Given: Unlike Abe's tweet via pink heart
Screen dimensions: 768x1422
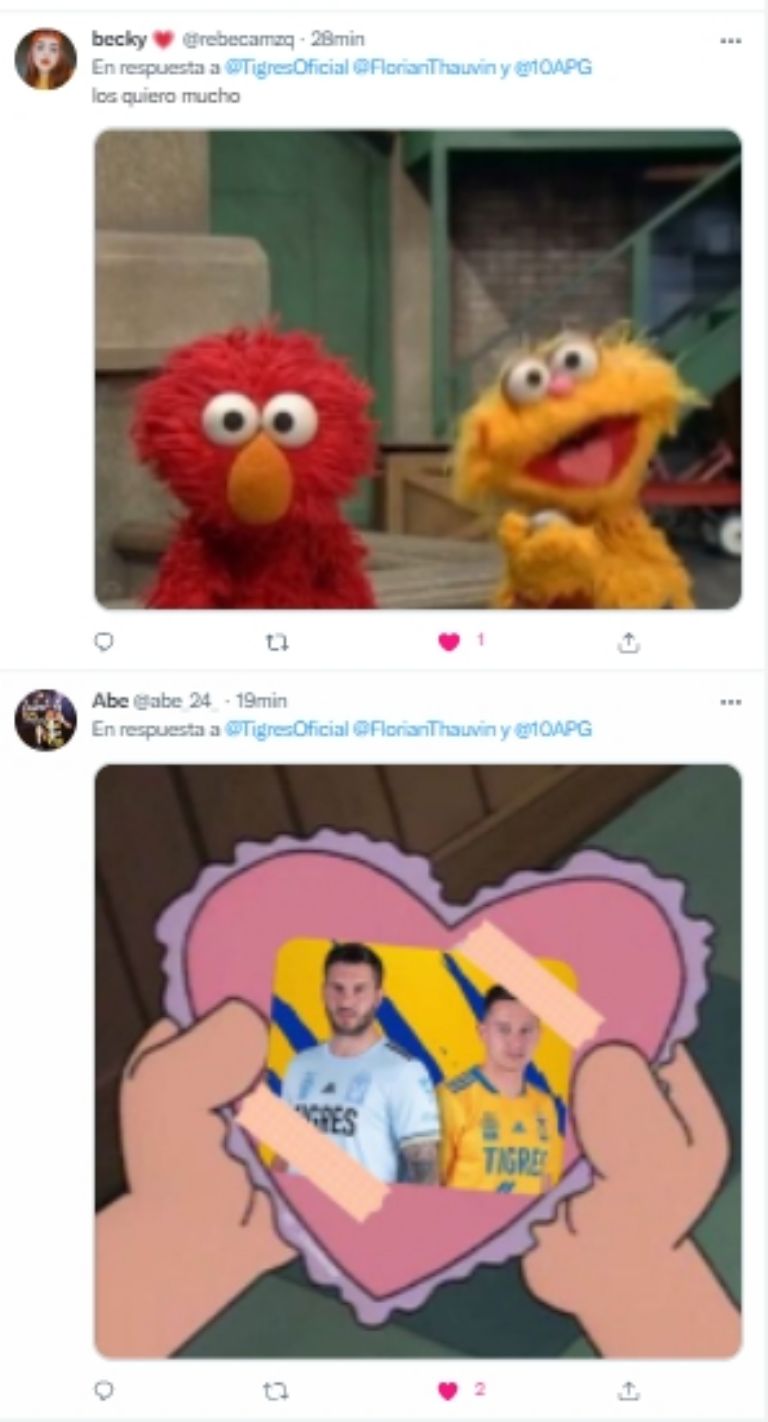Looking at the screenshot, I should [x=449, y=1390].
